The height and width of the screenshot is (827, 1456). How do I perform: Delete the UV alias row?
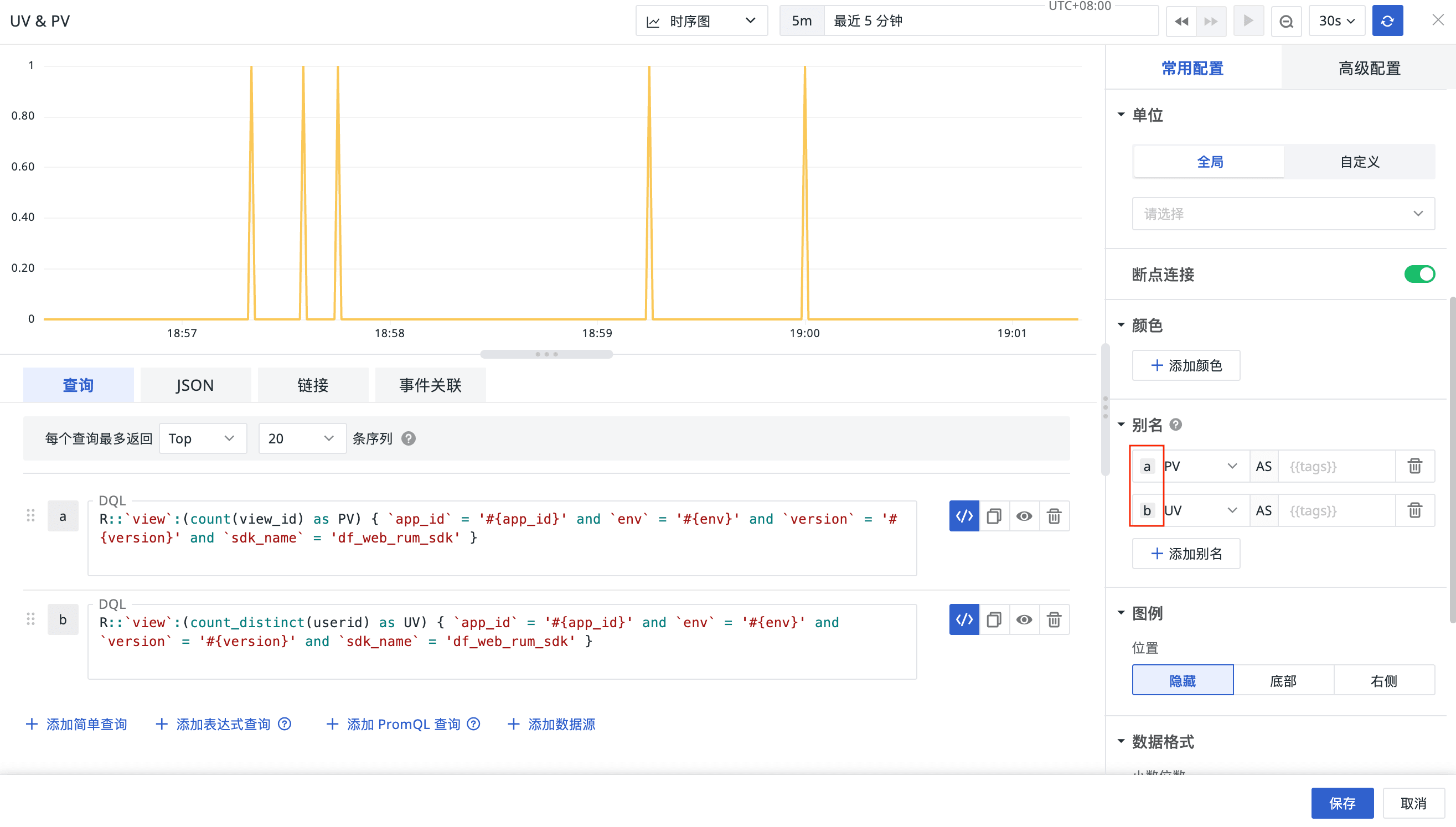click(x=1414, y=510)
